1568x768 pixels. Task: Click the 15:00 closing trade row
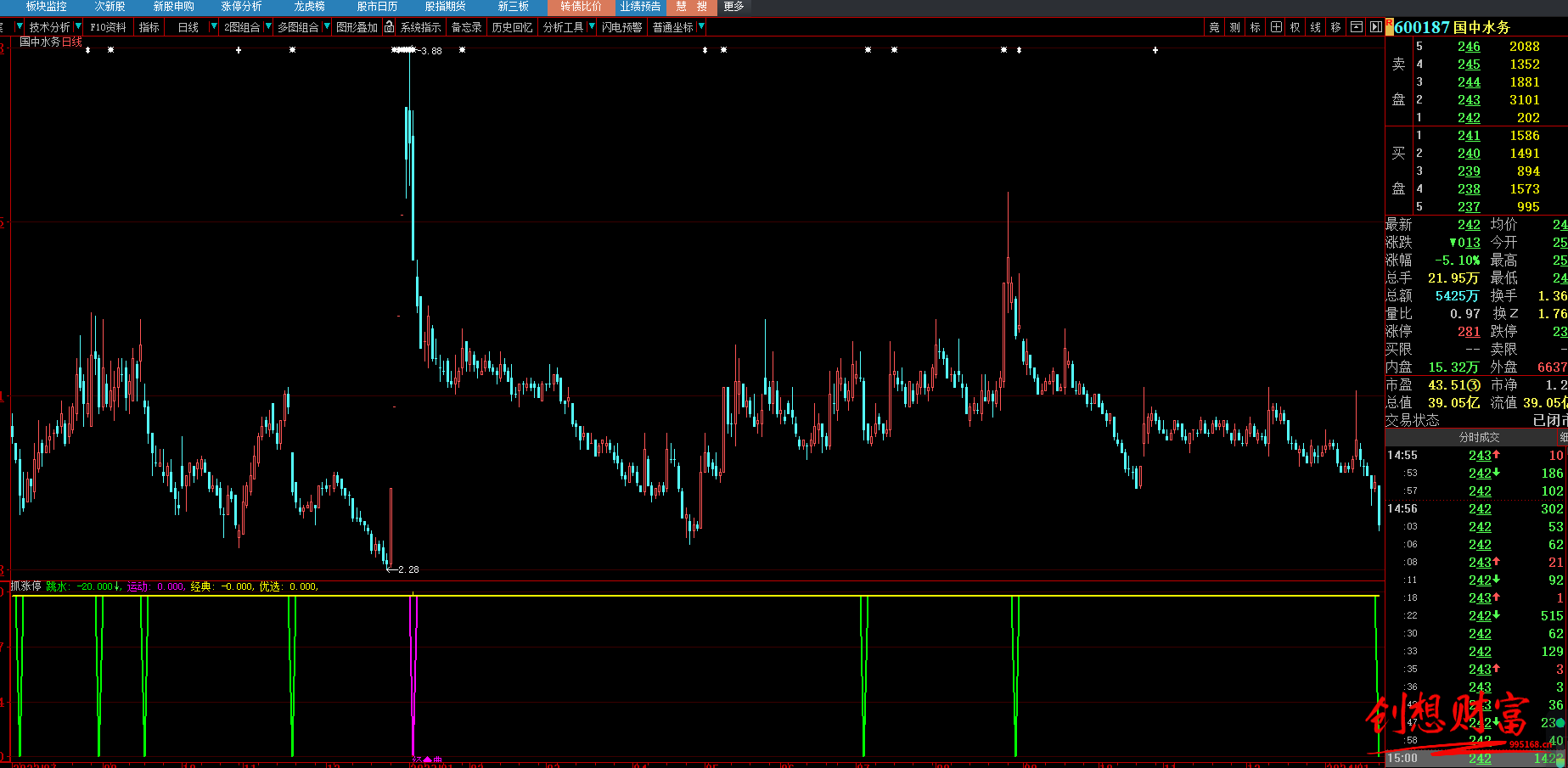1475,758
